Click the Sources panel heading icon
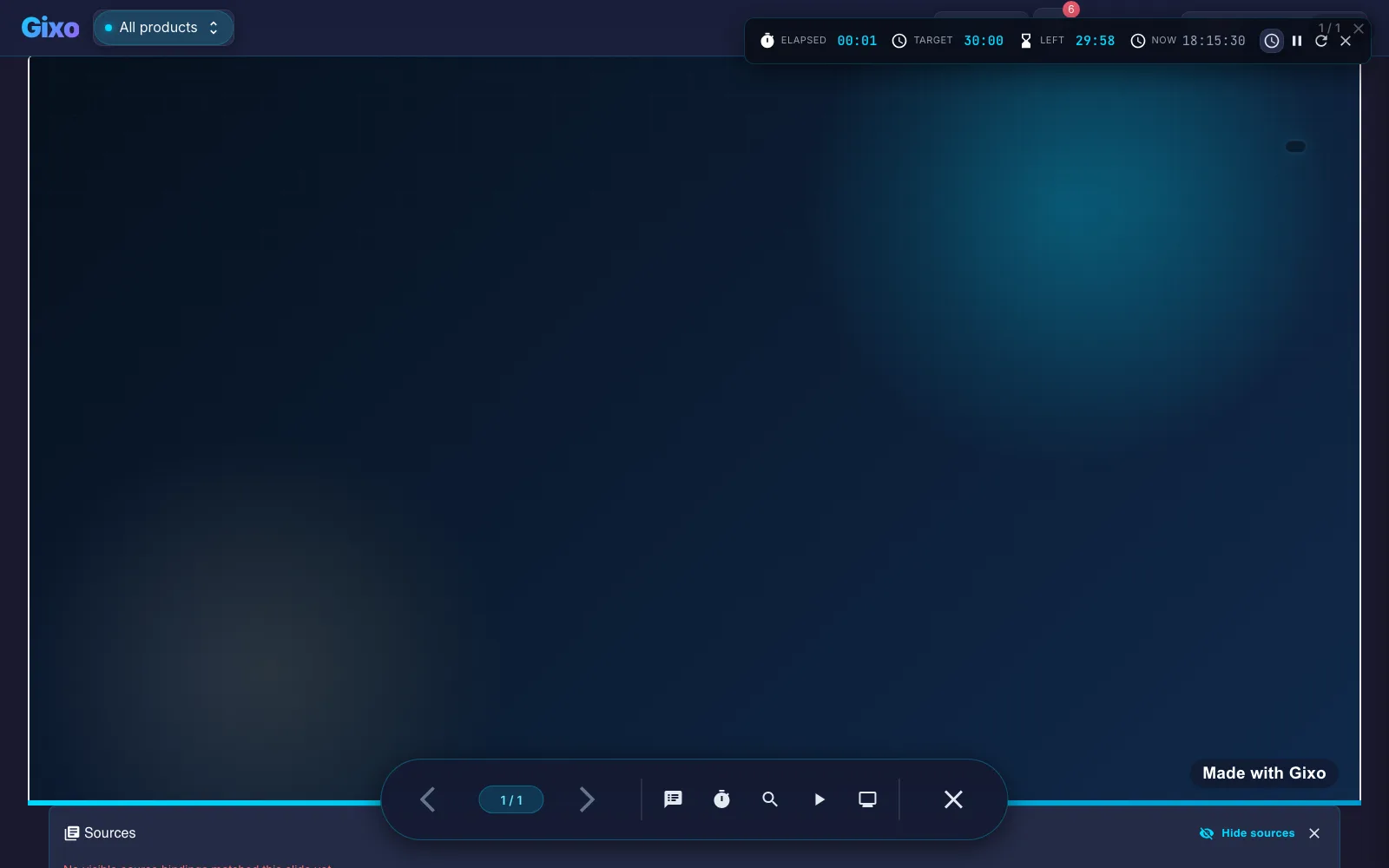Image resolution: width=1389 pixels, height=868 pixels. pos(72,833)
